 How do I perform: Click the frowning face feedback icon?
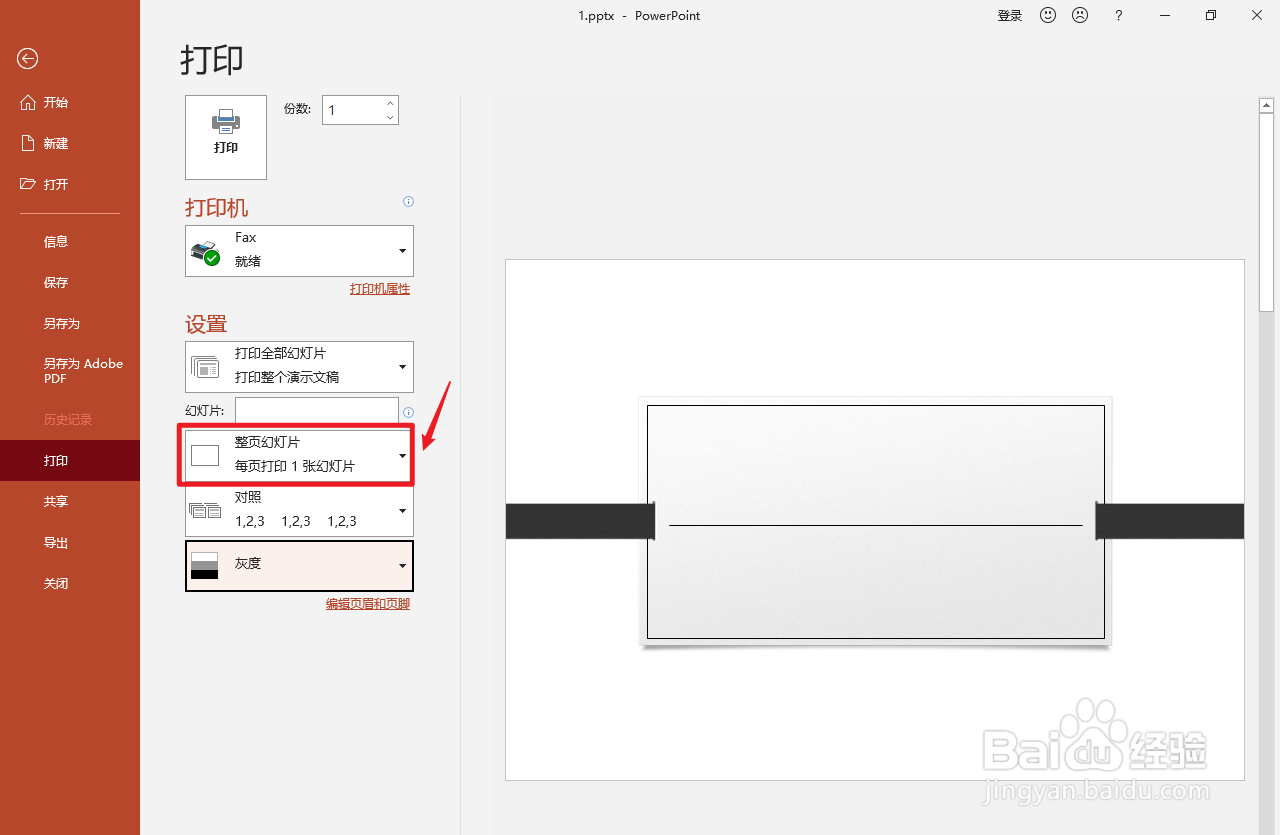(x=1080, y=15)
